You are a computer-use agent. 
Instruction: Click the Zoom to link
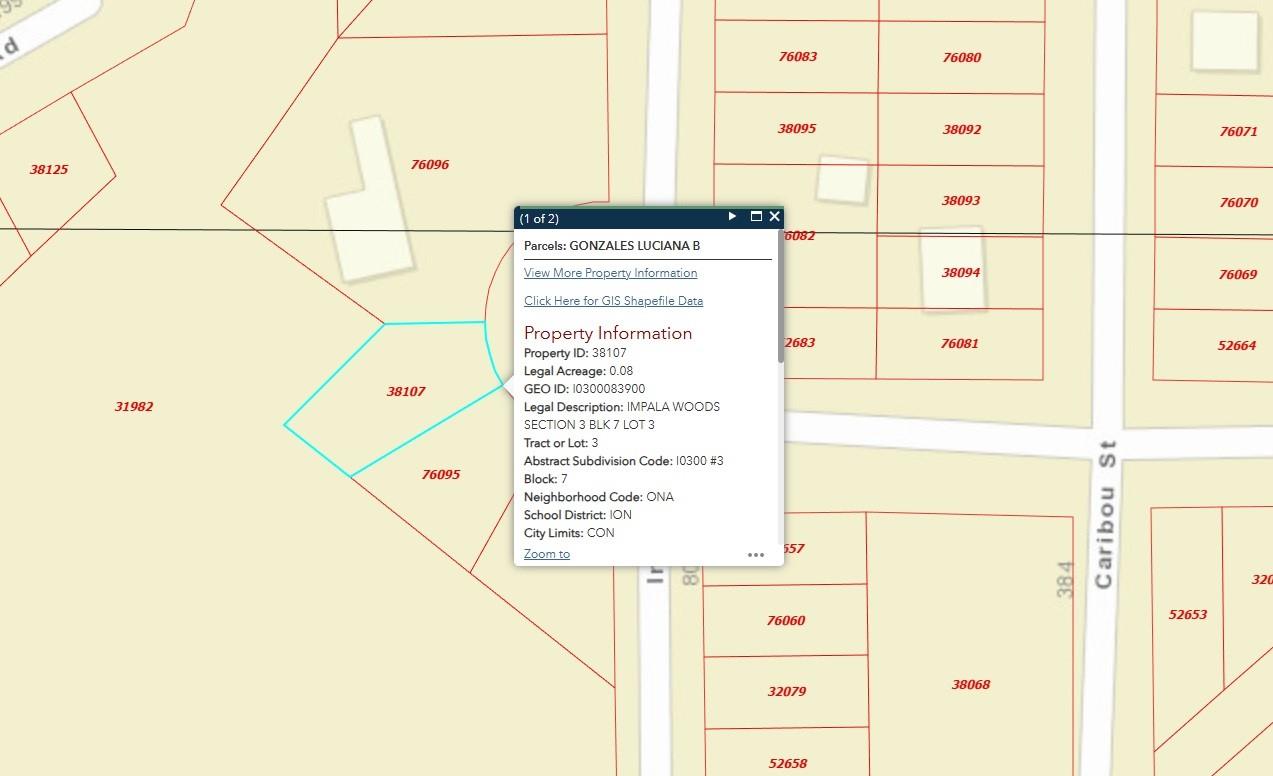(x=546, y=554)
